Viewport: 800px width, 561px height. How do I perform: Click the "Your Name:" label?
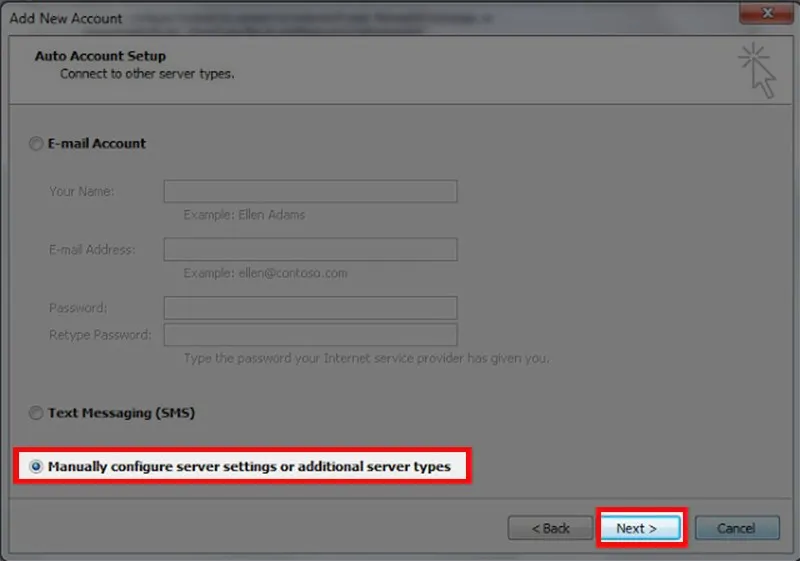click(x=82, y=192)
